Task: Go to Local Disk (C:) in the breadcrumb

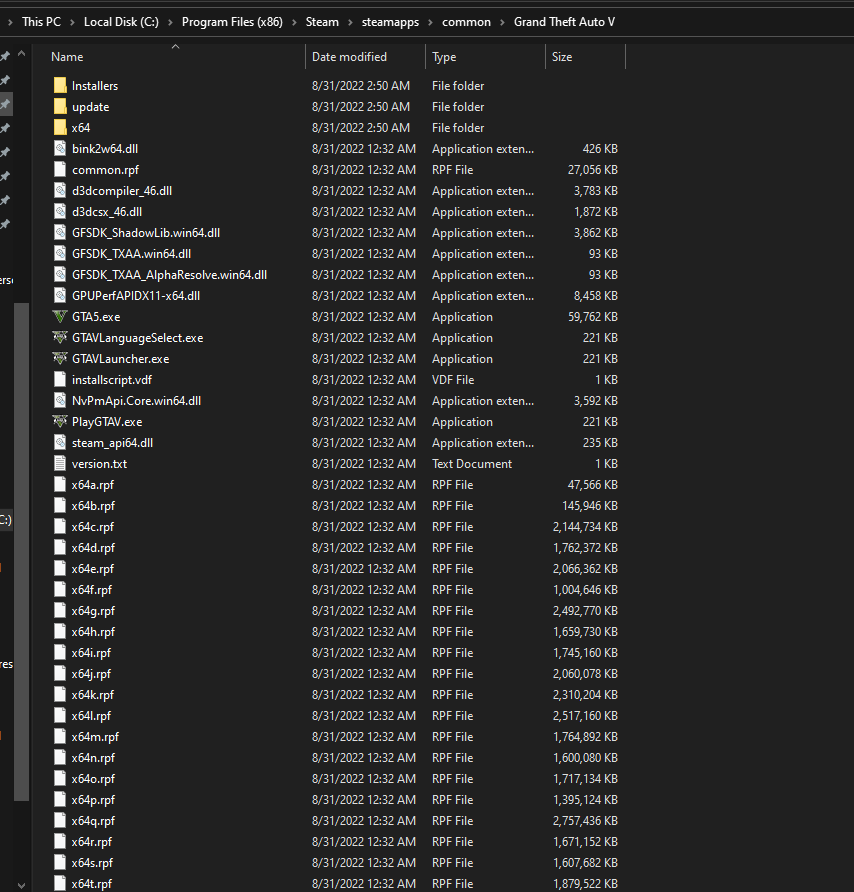Action: pyautogui.click(x=120, y=21)
